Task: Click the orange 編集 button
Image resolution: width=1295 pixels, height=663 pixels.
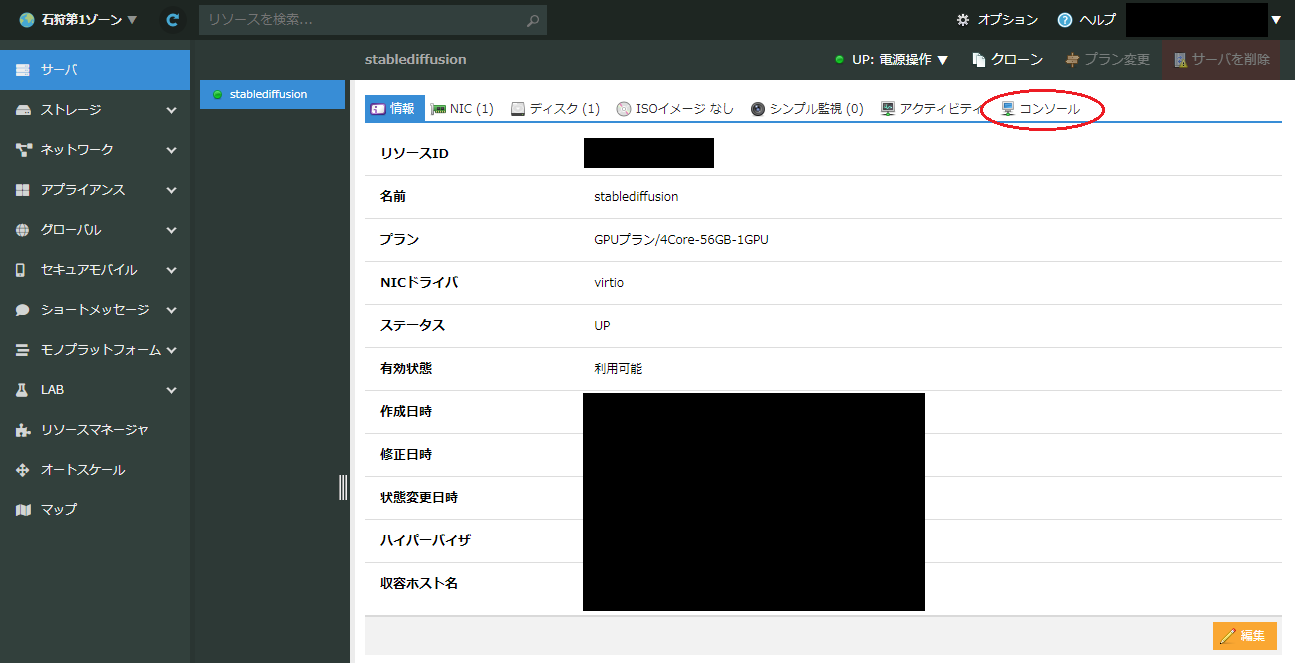Action: pos(1244,636)
